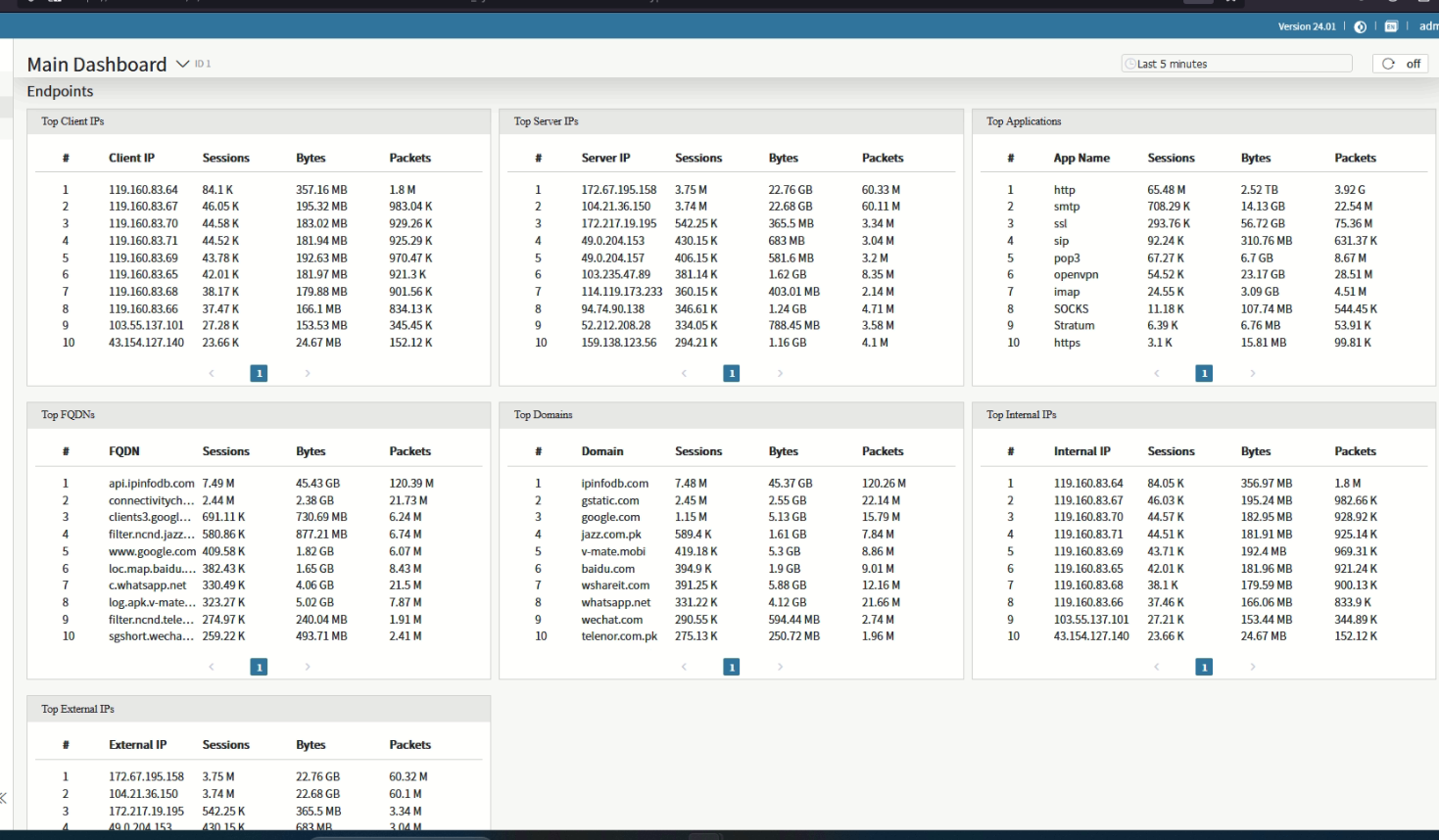This screenshot has width=1439, height=840.
Task: Click the Top External IPs panel title
Action: pos(77,709)
